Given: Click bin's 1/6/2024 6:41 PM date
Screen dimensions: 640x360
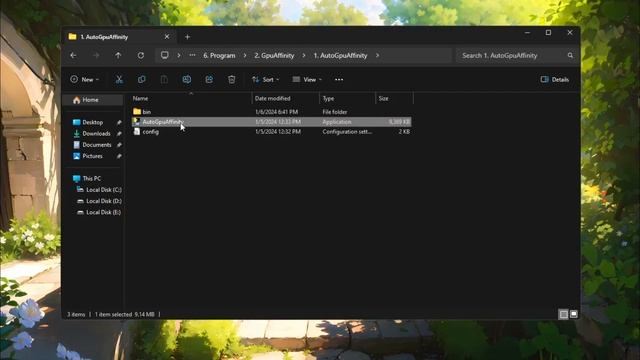Looking at the screenshot, I should coord(276,112).
